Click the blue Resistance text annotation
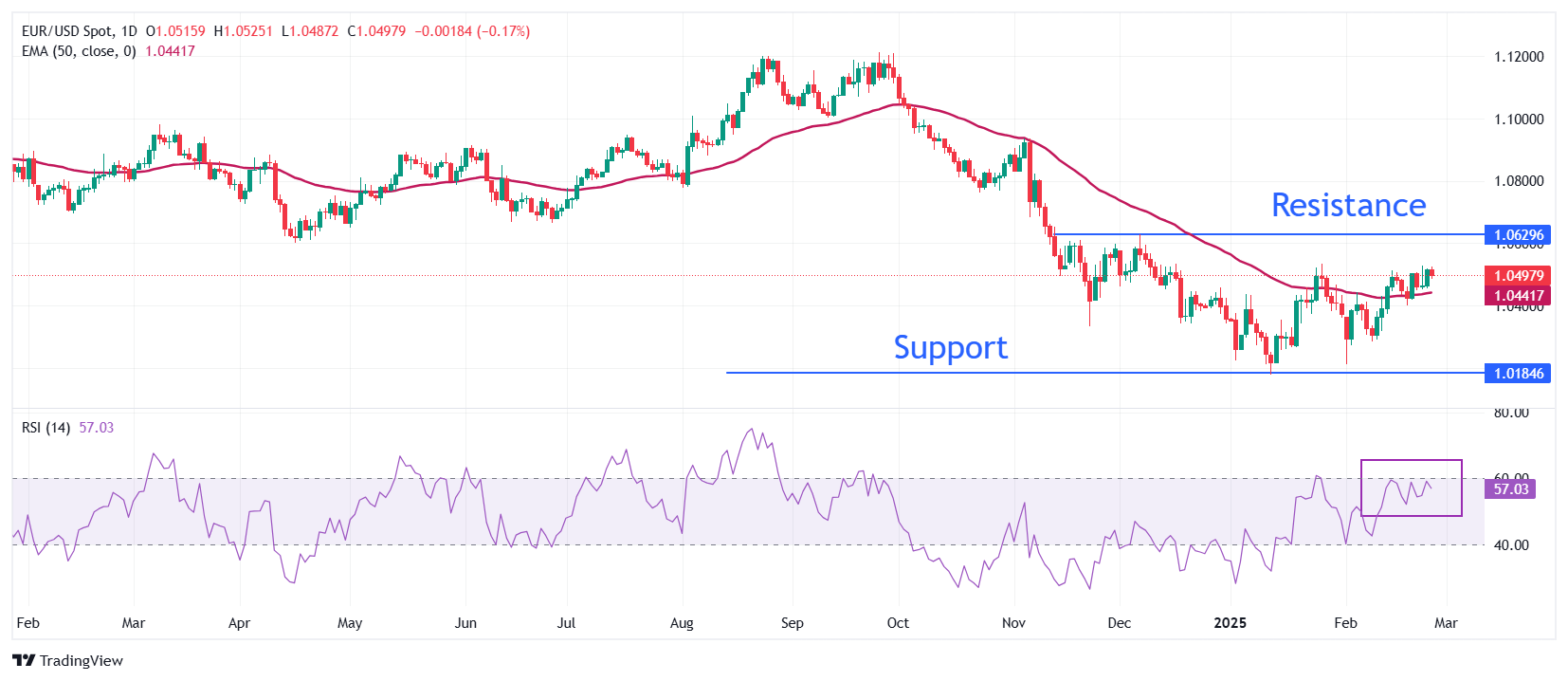Image resolution: width=1568 pixels, height=681 pixels. pos(1348,205)
